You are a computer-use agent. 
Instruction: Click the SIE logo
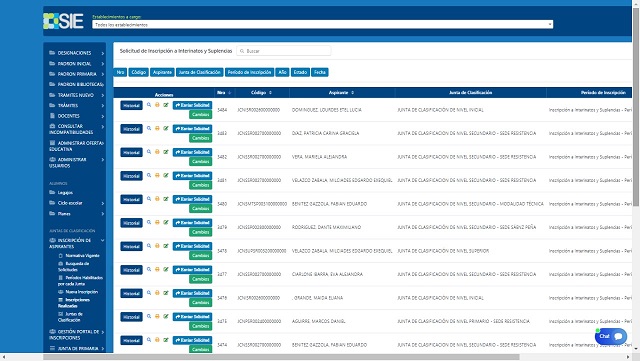[63, 21]
